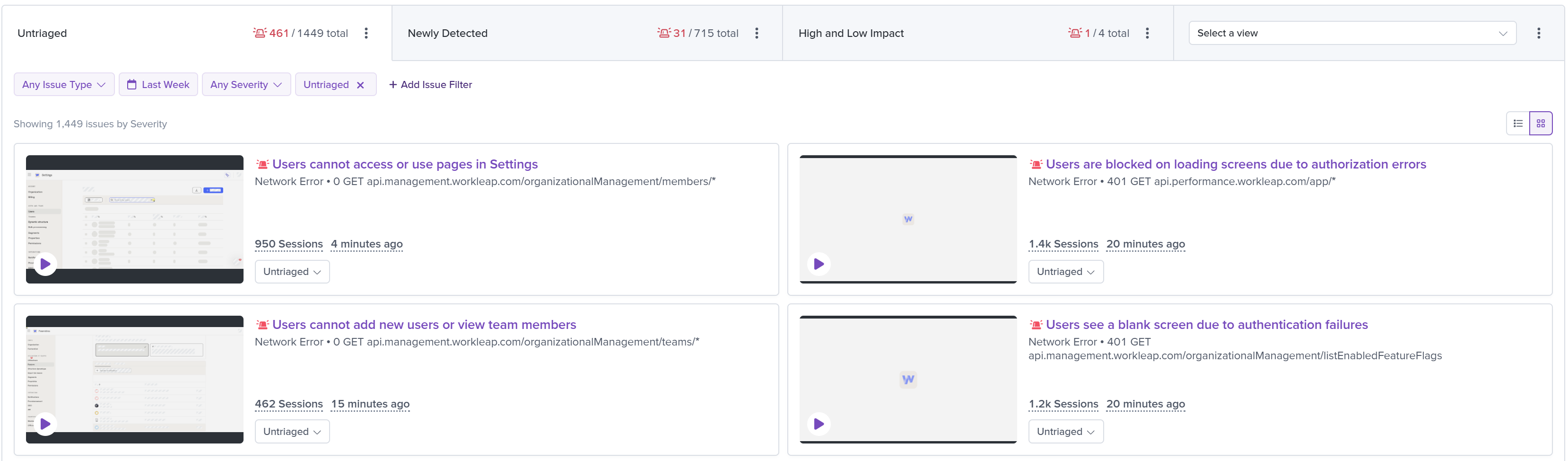This screenshot has height=461, width=1568.
Task: Play the authorization errors session replay
Action: [819, 264]
